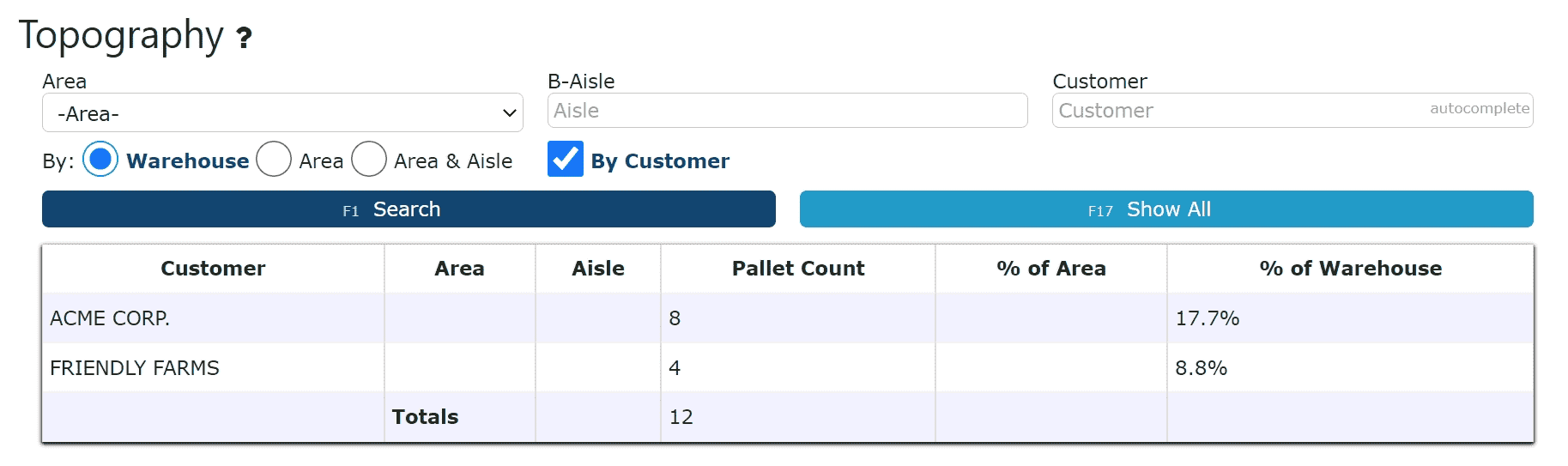Click the By Customer label text
Viewport: 1568px width, 466px height.
659,161
